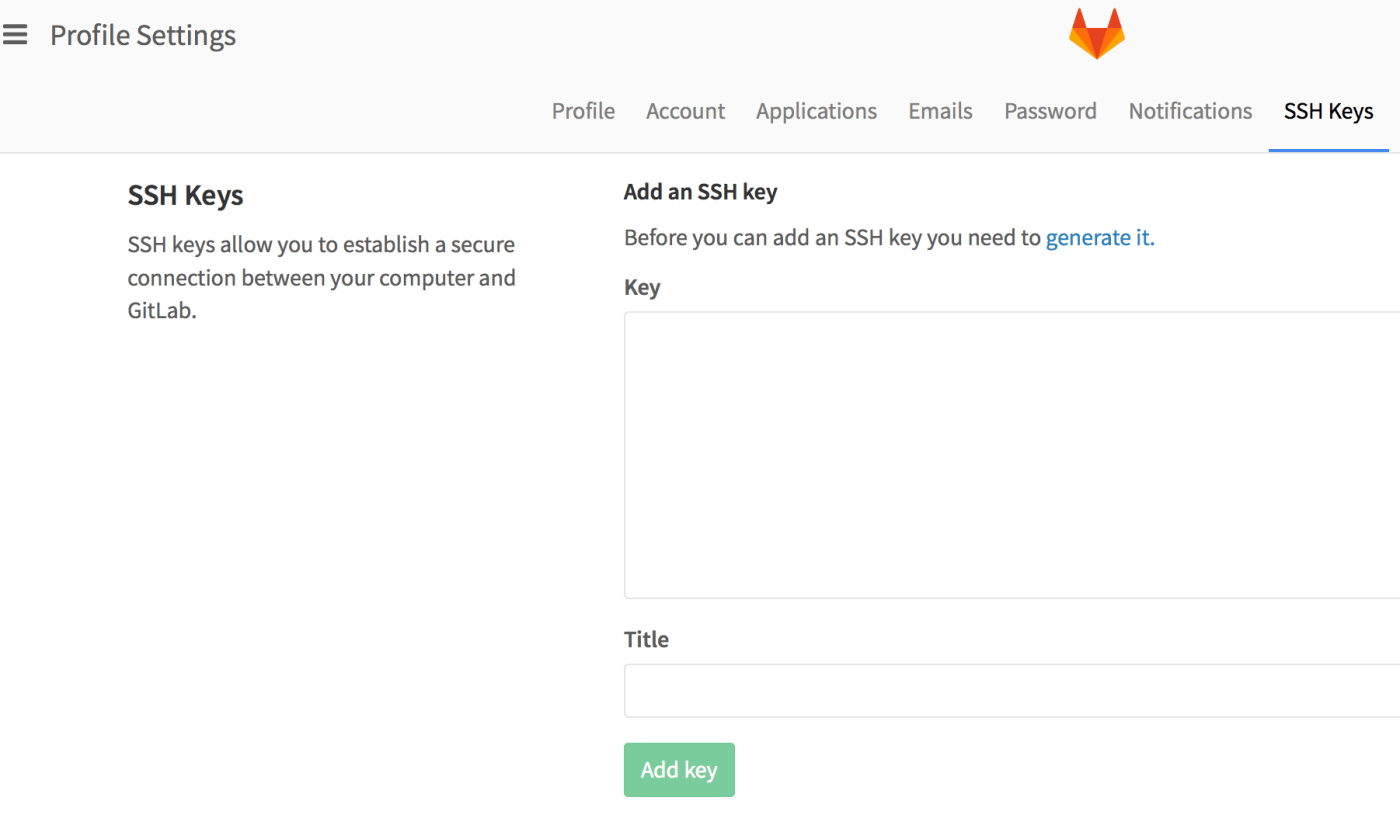Switch to the Profile tab

pos(583,111)
